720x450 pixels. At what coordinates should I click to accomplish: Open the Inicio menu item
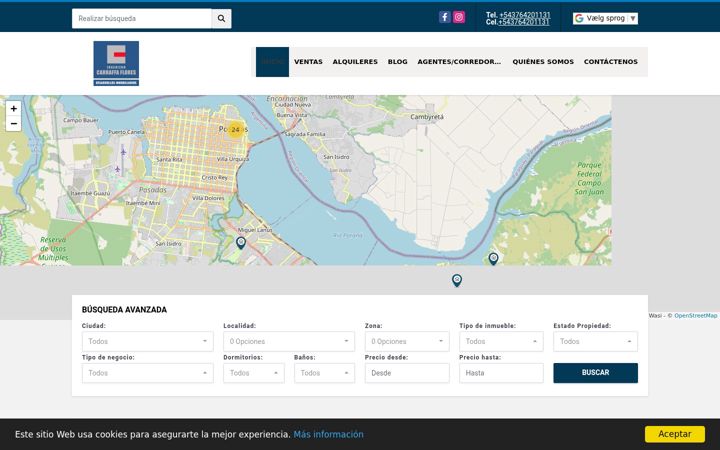272,62
